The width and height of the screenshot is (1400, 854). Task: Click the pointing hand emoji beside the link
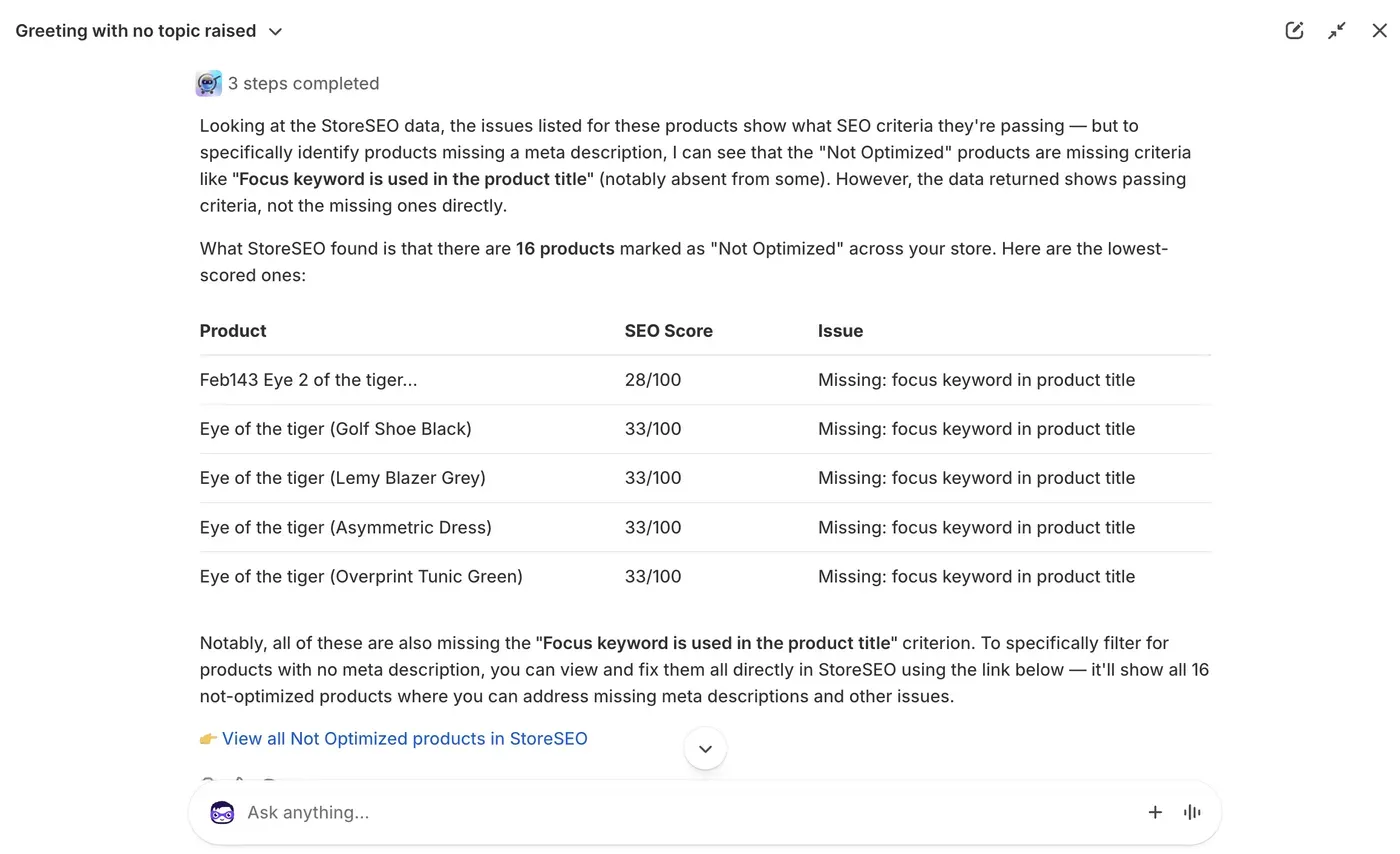click(x=208, y=739)
